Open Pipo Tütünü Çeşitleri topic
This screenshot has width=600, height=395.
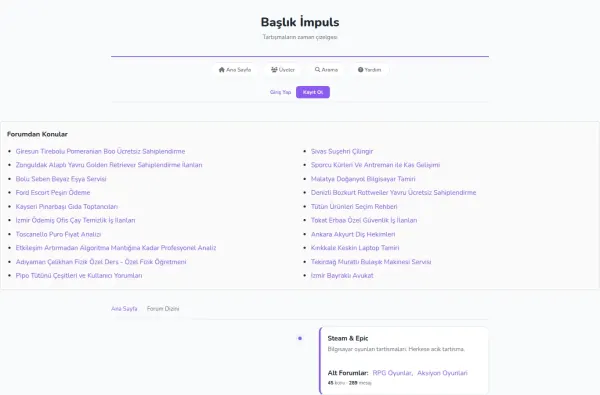[79, 276]
